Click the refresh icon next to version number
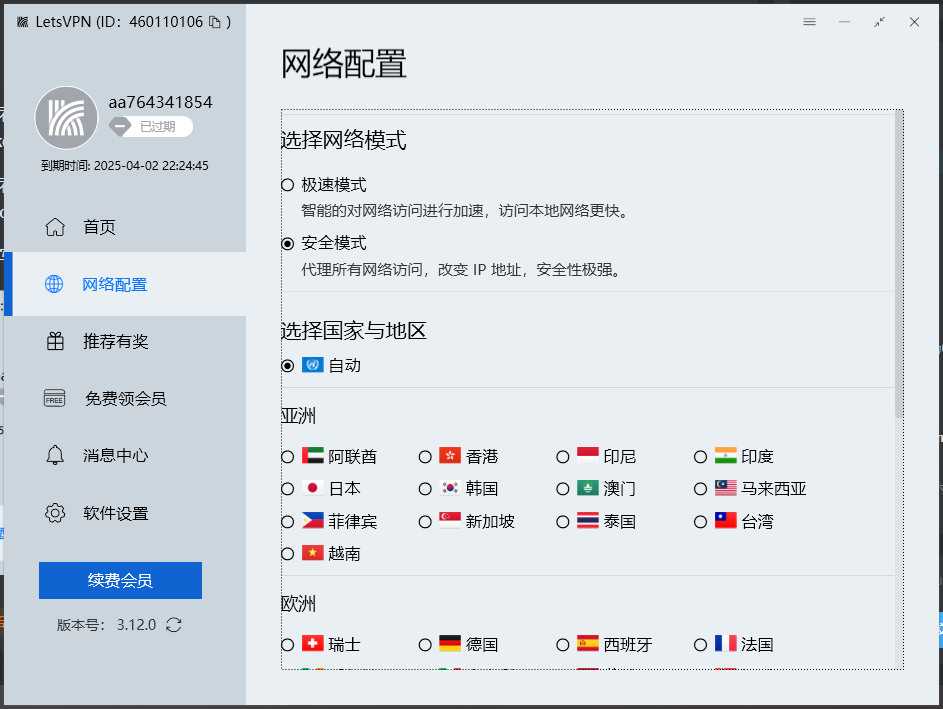Image resolution: width=943 pixels, height=709 pixels. pyautogui.click(x=174, y=625)
